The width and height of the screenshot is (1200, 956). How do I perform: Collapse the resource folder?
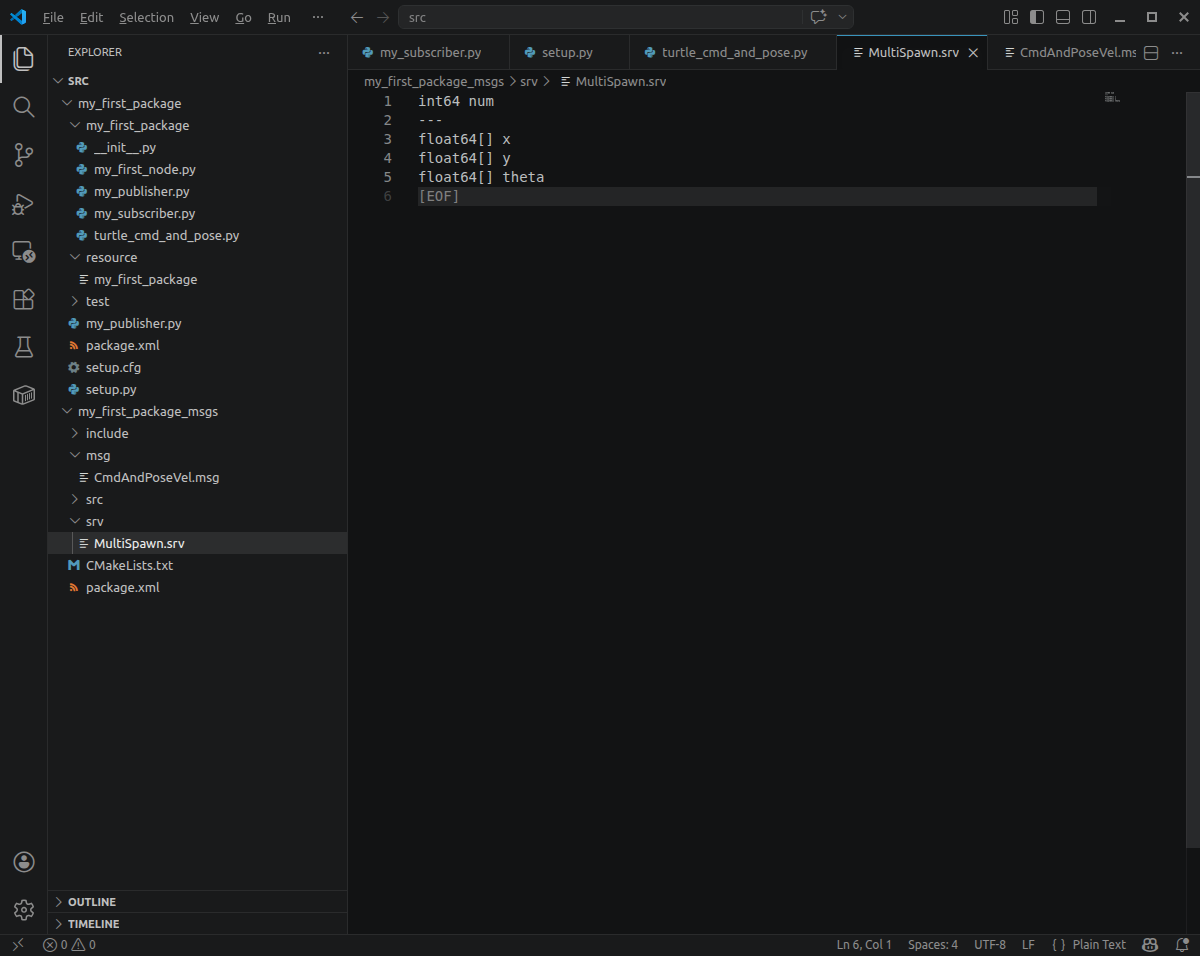(75, 257)
